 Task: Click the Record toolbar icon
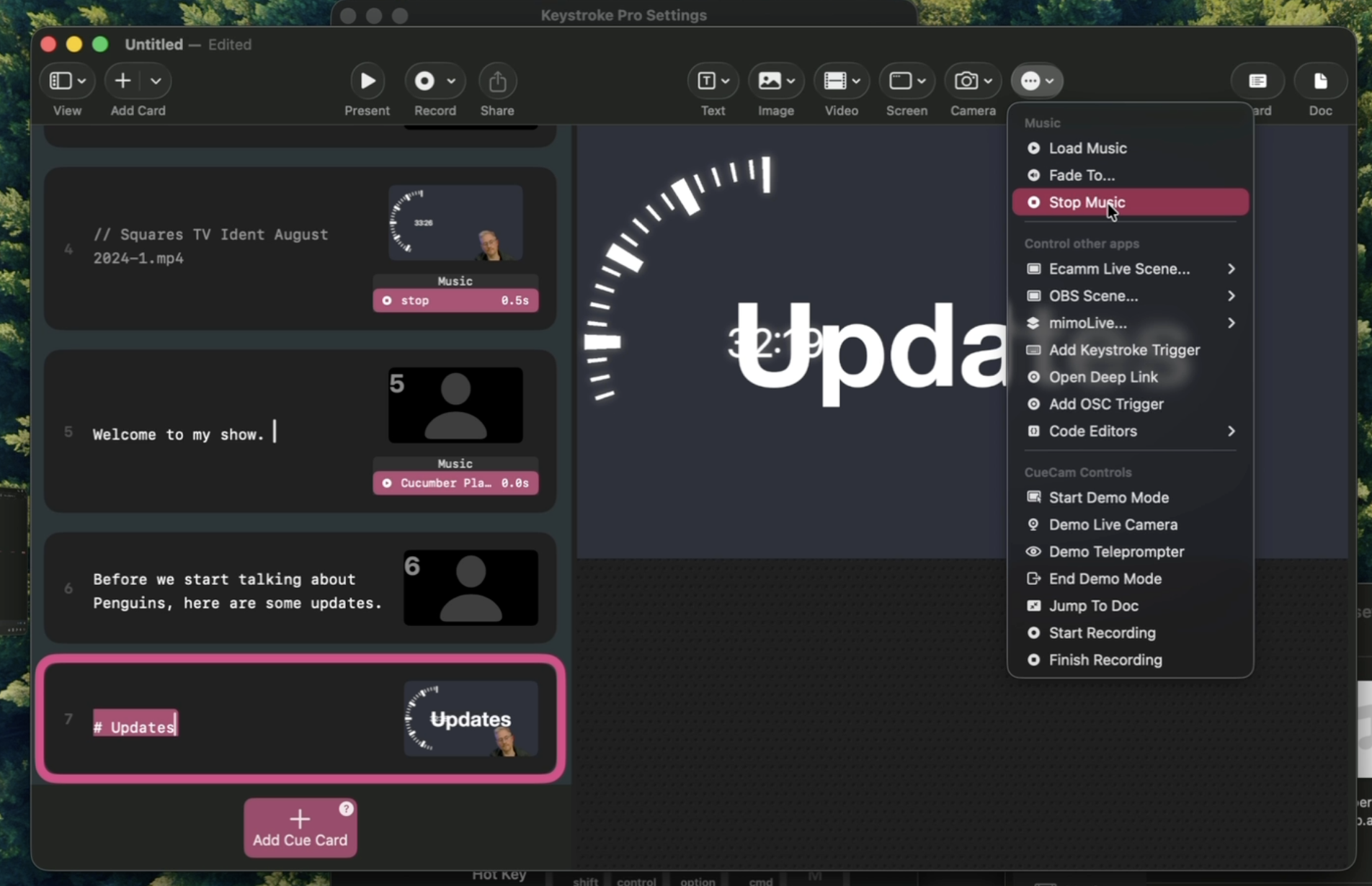point(424,81)
